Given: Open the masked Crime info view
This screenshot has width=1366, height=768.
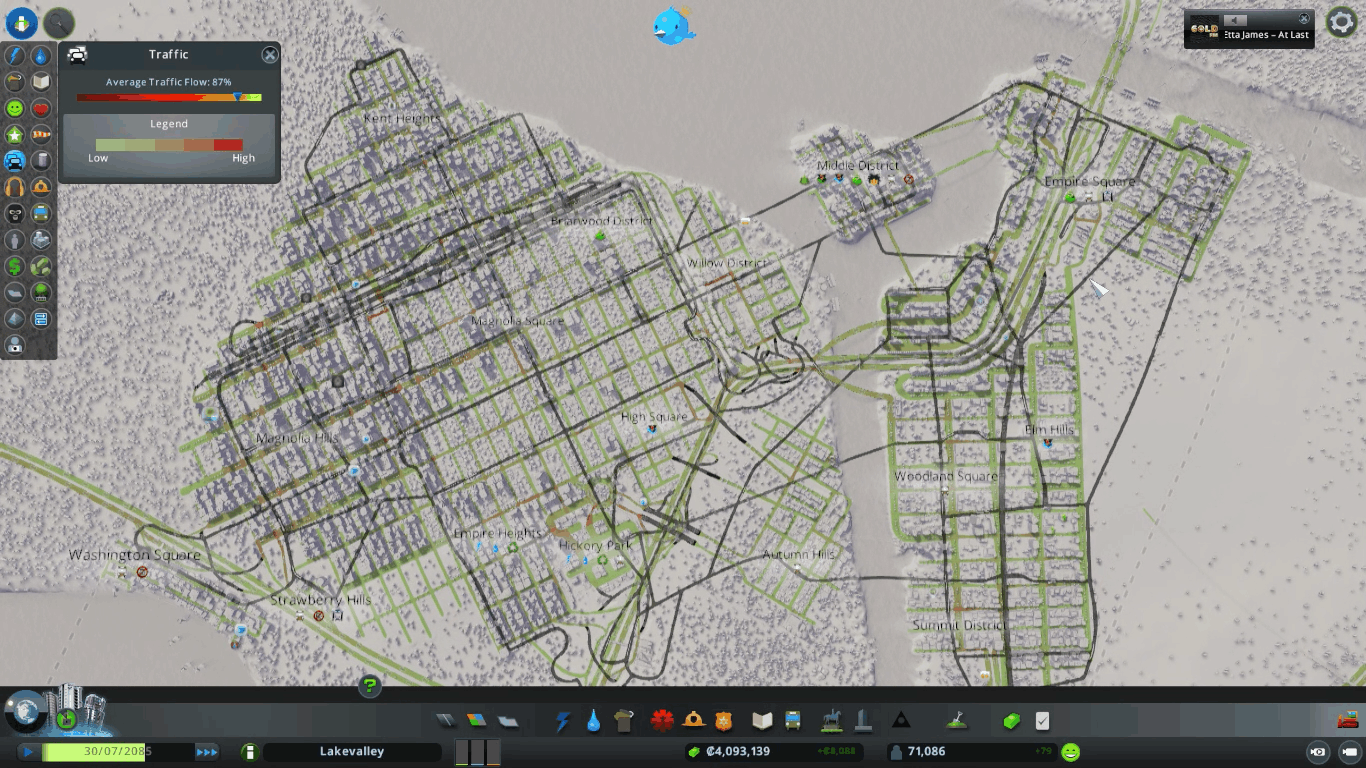Looking at the screenshot, I should (x=15, y=213).
